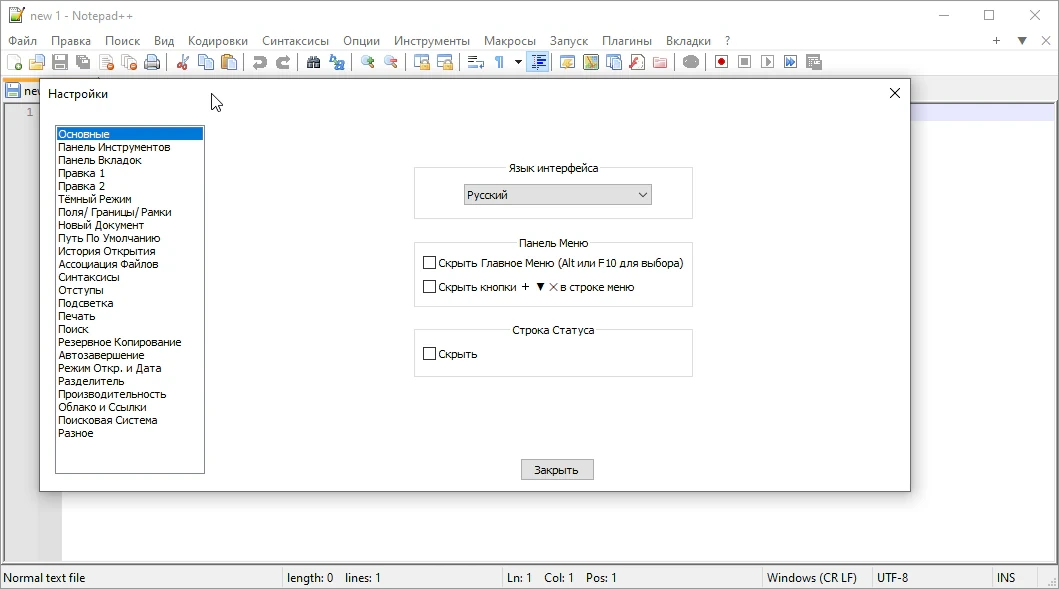Click Windows (CR LF) in status bar
Viewport: 1059px width, 589px height.
[x=812, y=578]
